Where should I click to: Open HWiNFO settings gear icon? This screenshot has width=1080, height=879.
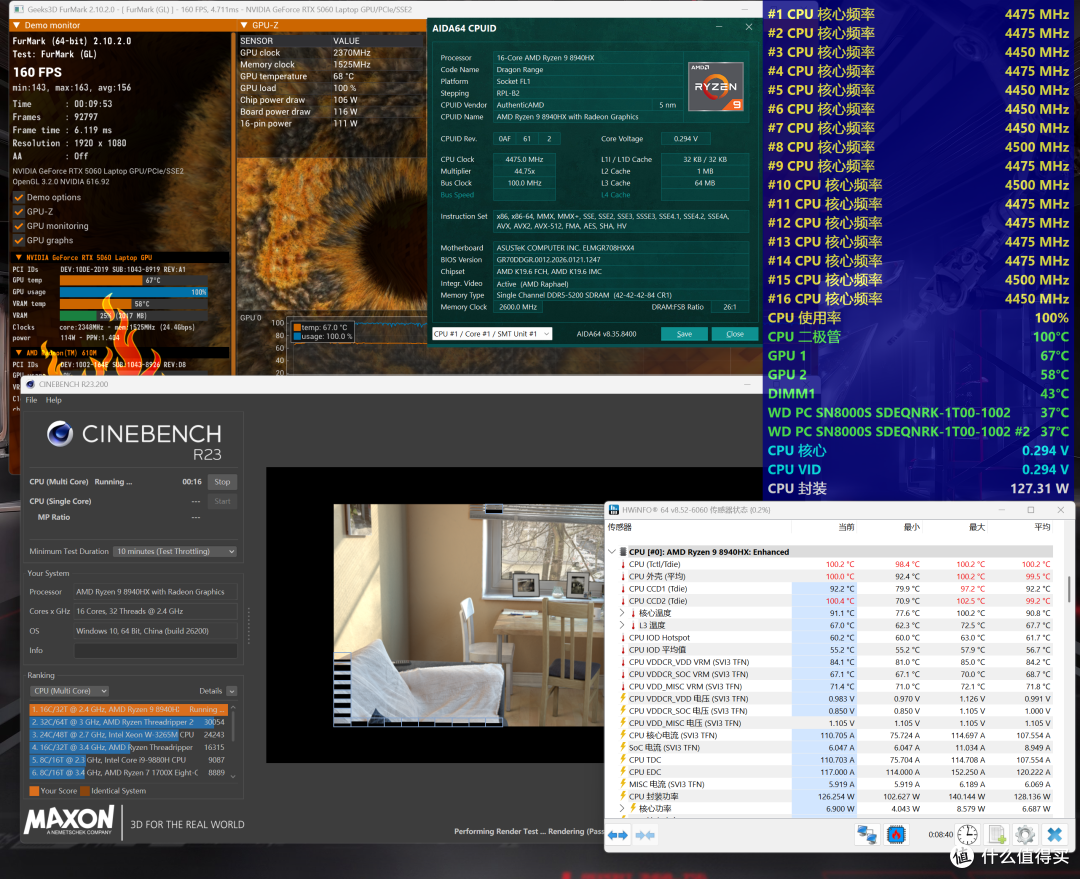tap(1025, 835)
